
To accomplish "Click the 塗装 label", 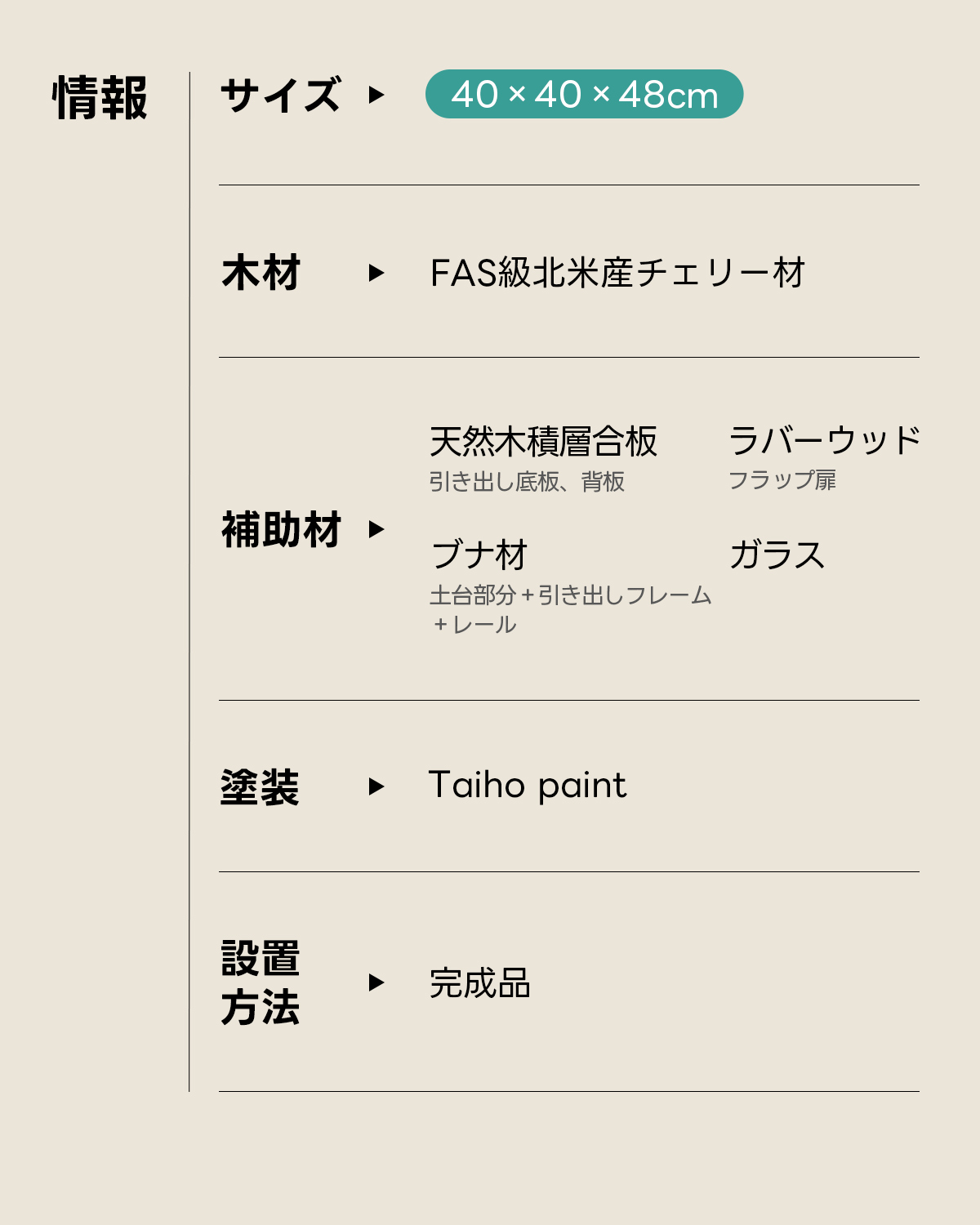I will click(x=261, y=787).
